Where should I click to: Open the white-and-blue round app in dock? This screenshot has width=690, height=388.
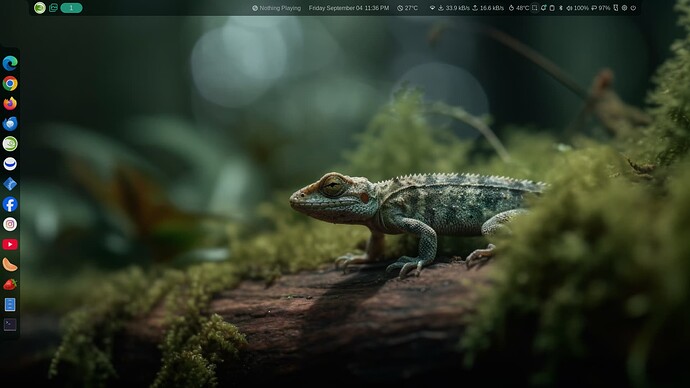[10, 164]
